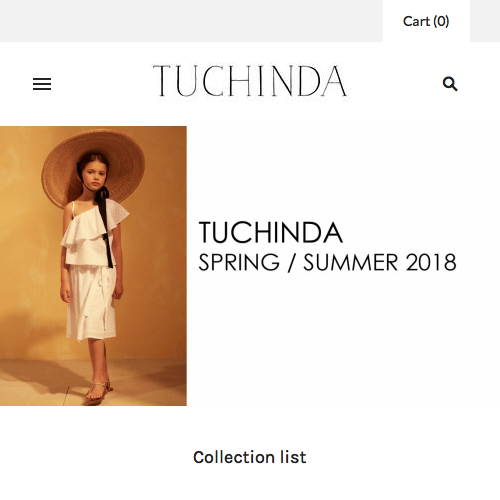Open the Spring/Summer 2018 hero photo

[x=93, y=266]
